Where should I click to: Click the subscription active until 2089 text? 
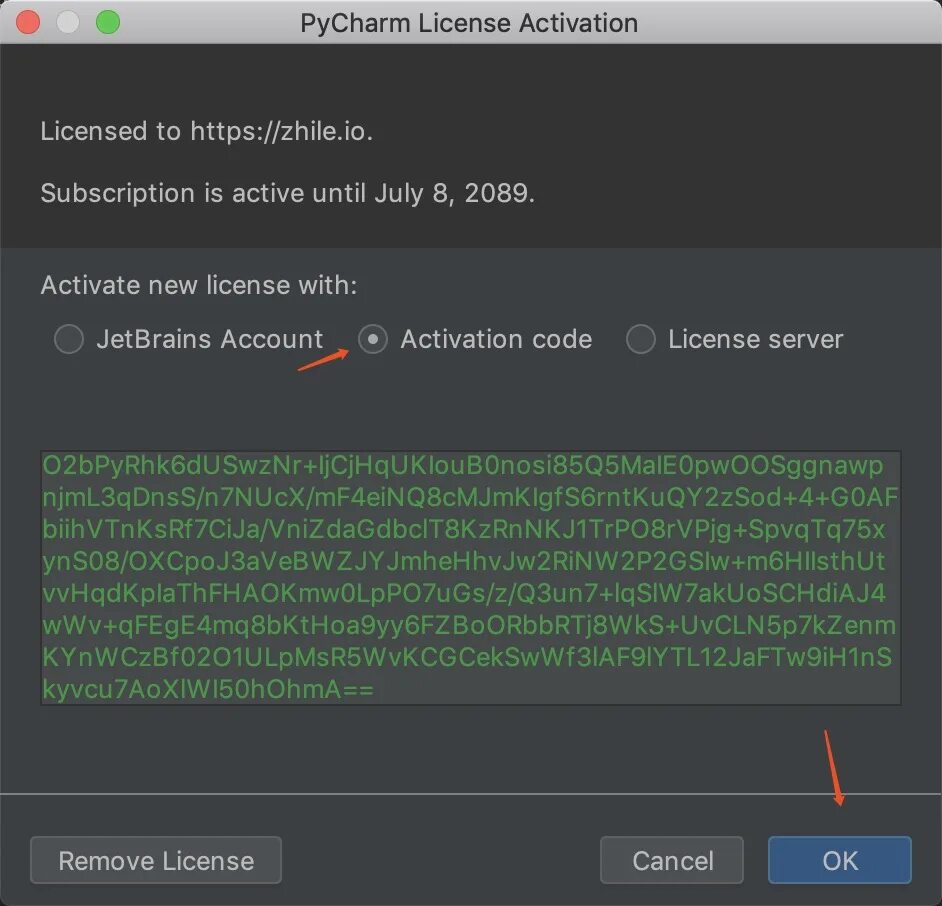[x=288, y=193]
